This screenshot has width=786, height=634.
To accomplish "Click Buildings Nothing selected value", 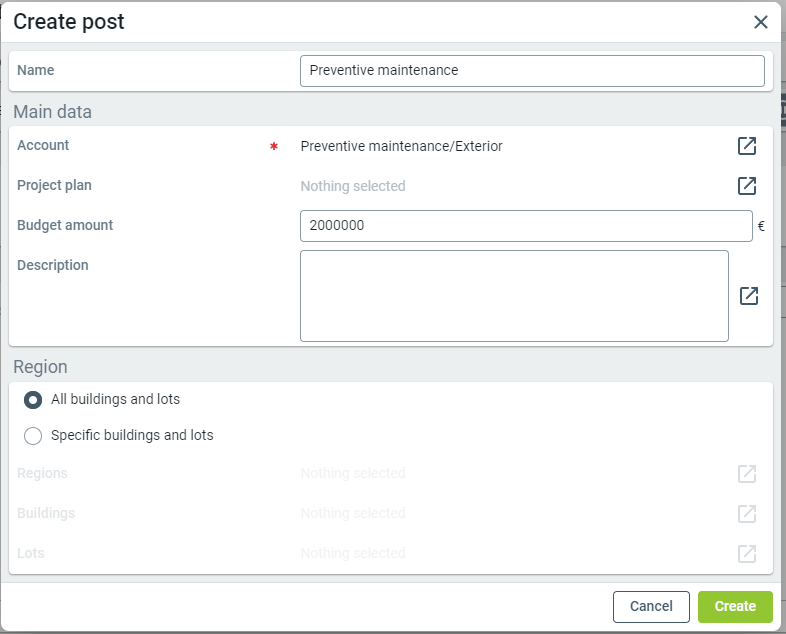I will 353,514.
